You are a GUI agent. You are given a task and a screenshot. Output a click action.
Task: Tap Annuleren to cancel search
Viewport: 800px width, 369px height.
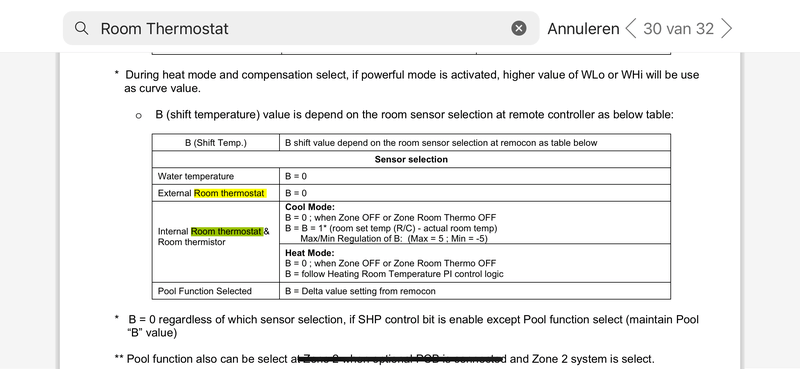(x=583, y=29)
